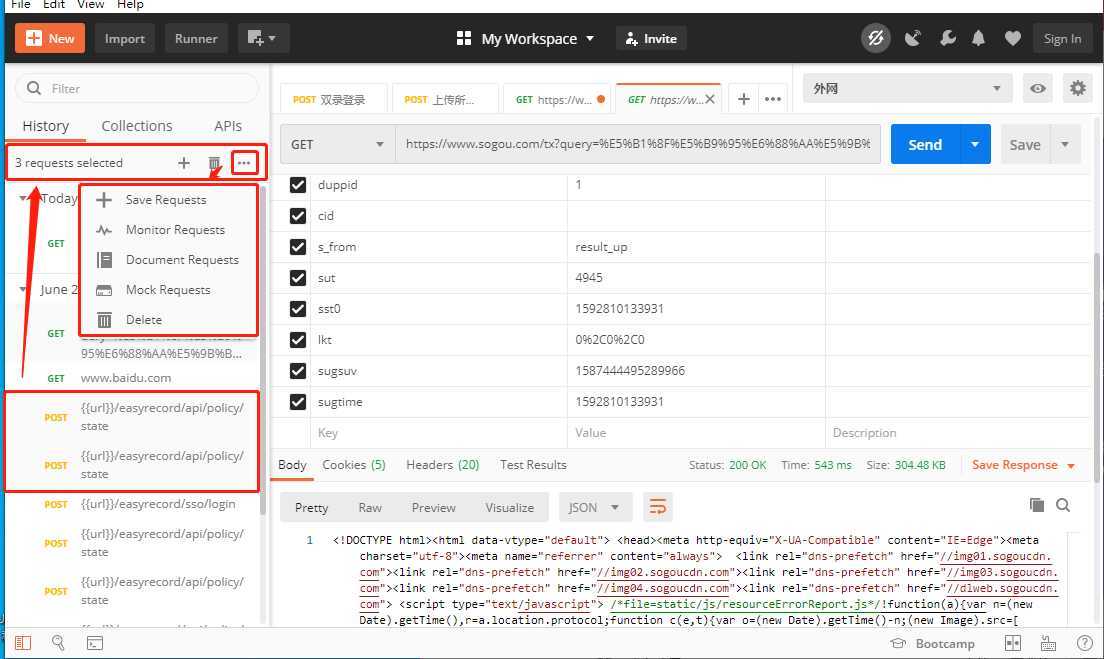Open the Cookies (5) response tab
The image size is (1104, 659).
tap(353, 465)
